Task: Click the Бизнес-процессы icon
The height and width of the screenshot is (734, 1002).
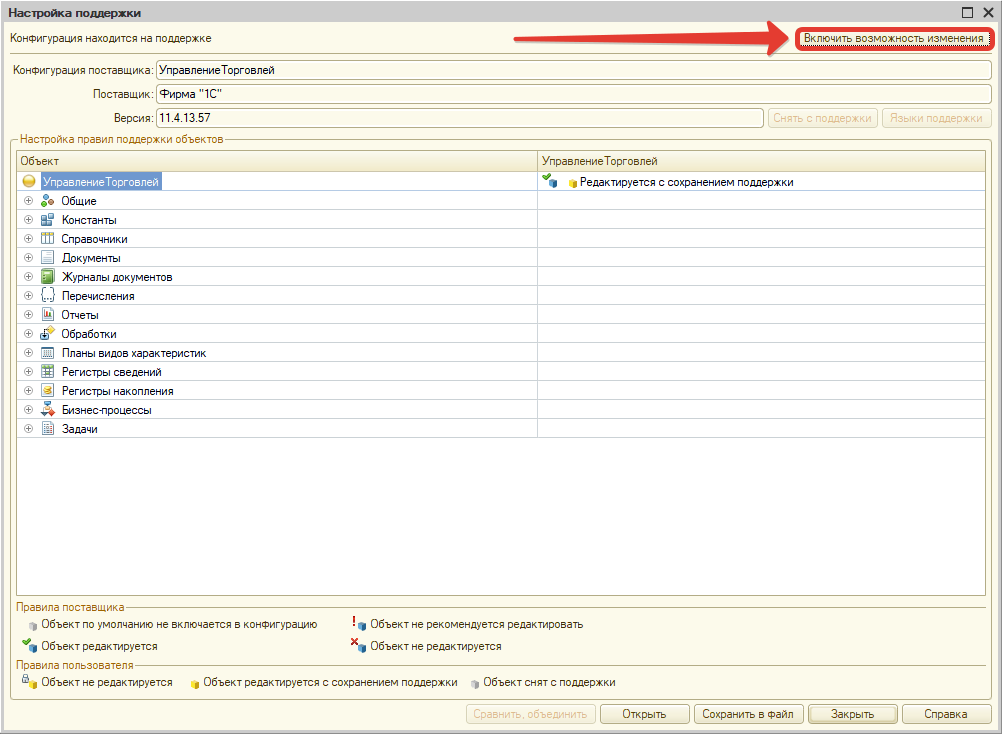Action: [47, 410]
